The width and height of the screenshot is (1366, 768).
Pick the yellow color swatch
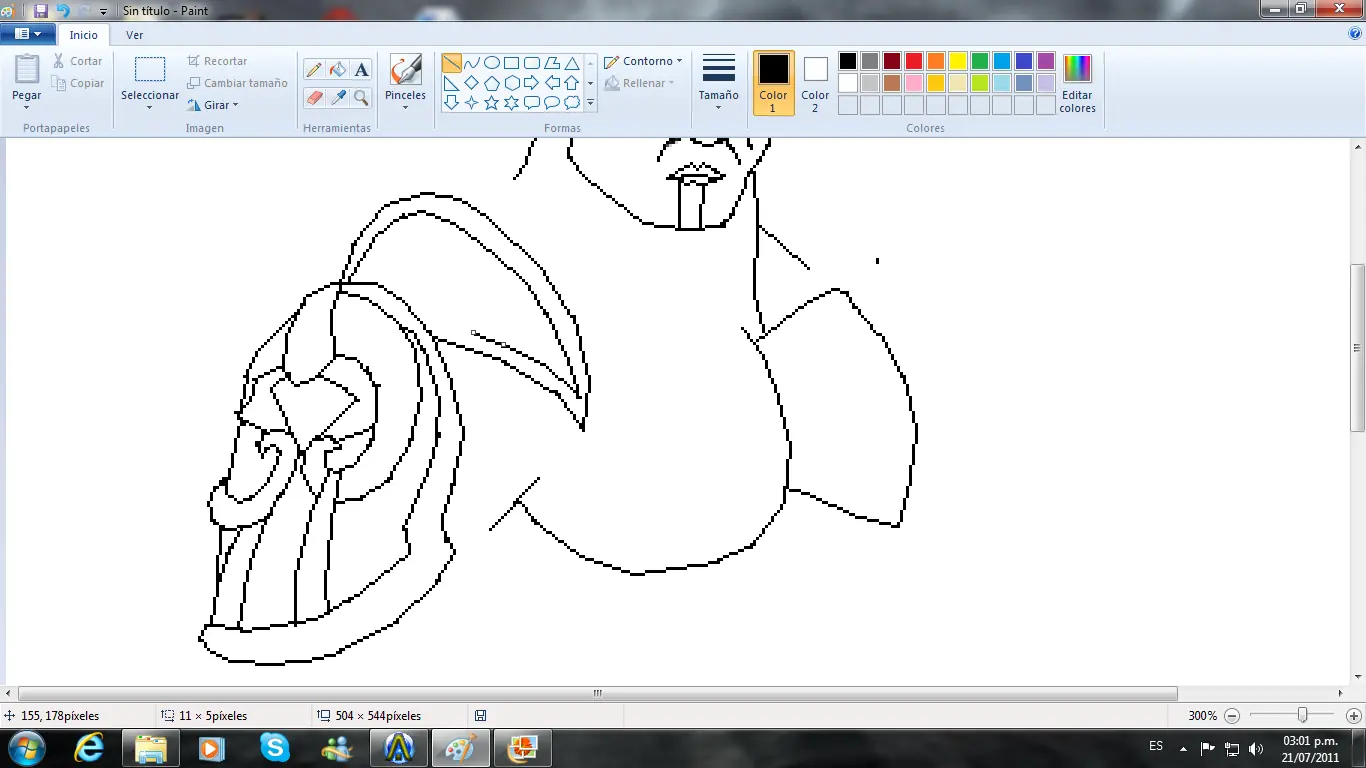(x=958, y=61)
